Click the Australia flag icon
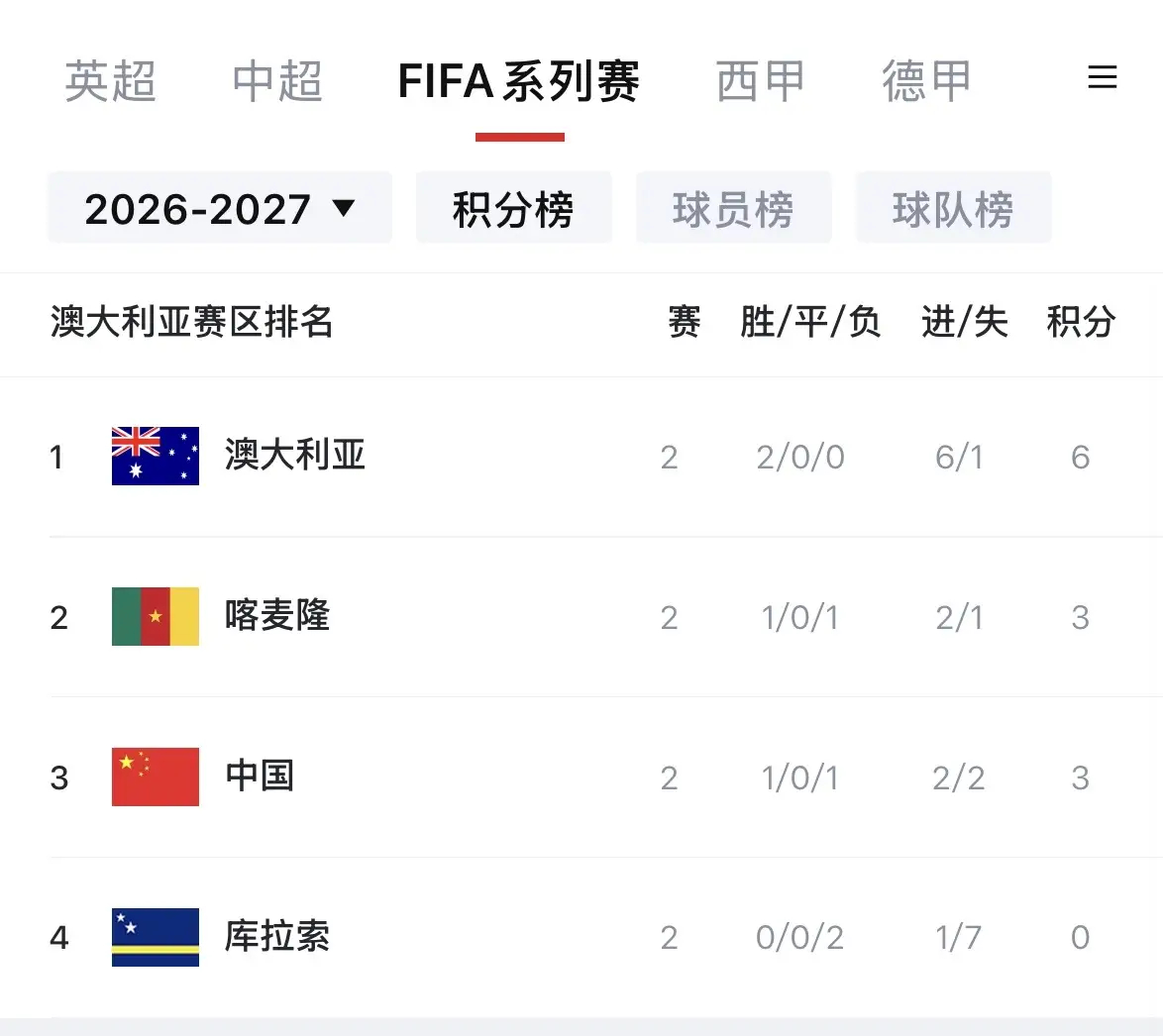 pyautogui.click(x=155, y=456)
